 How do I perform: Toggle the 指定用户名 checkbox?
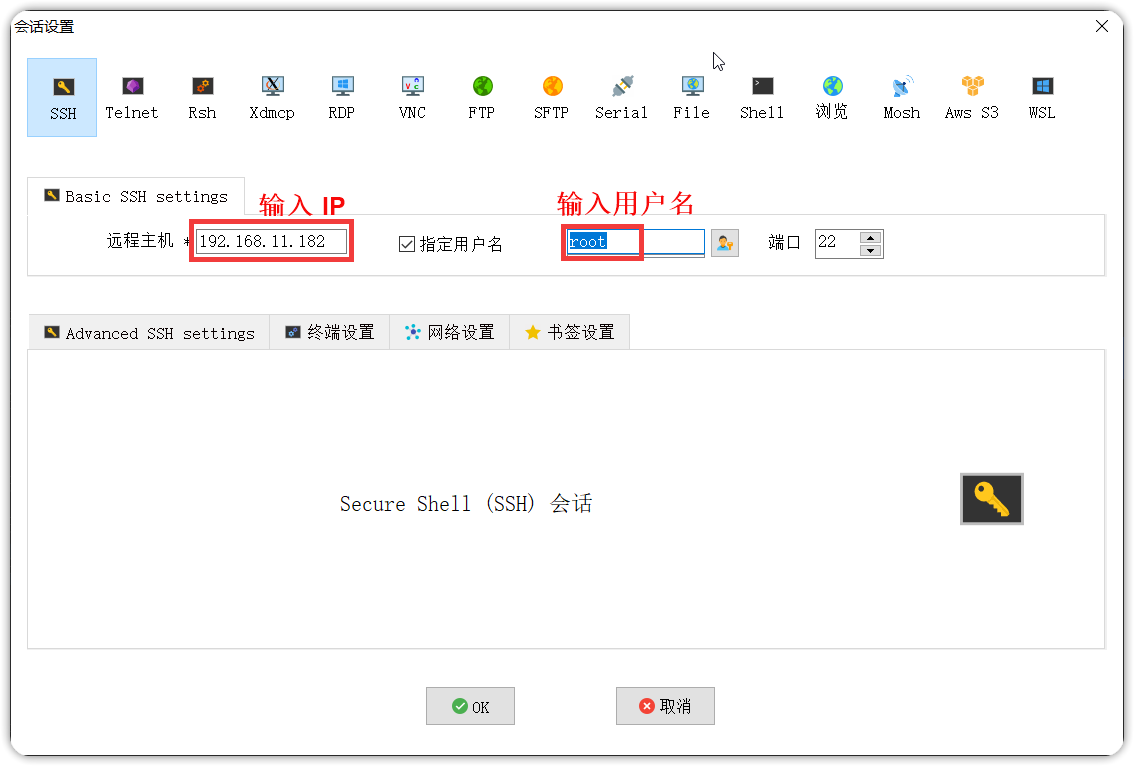406,244
